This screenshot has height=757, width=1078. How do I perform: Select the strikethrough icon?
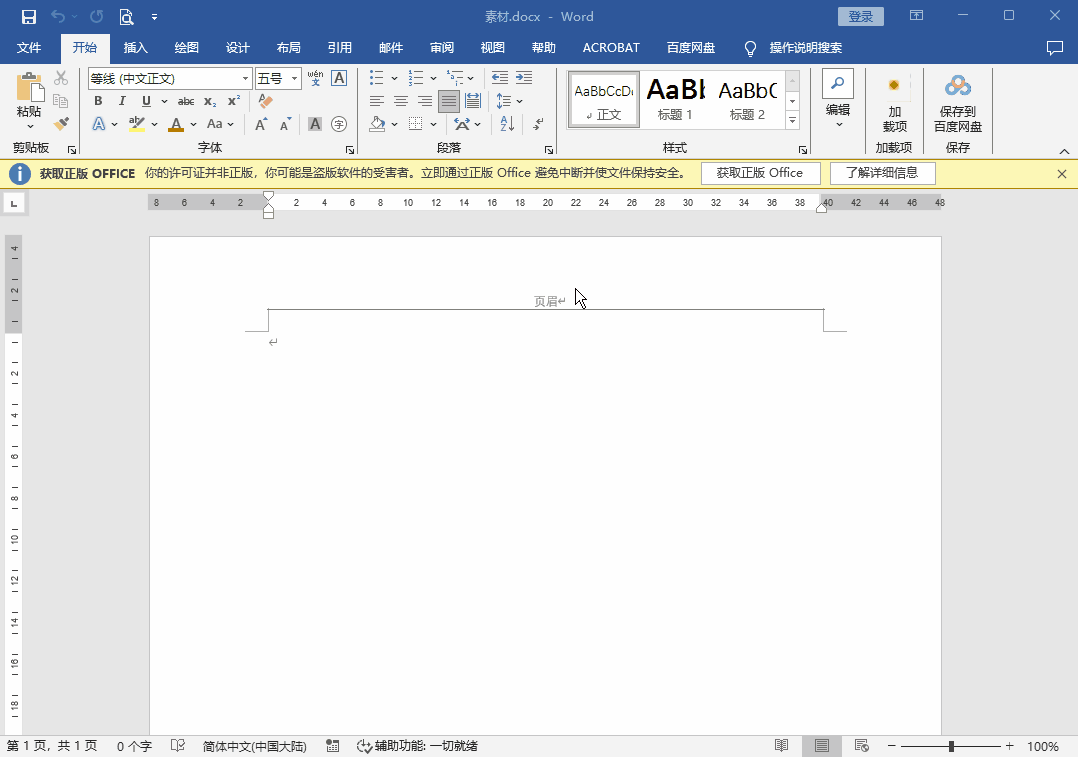(x=188, y=98)
